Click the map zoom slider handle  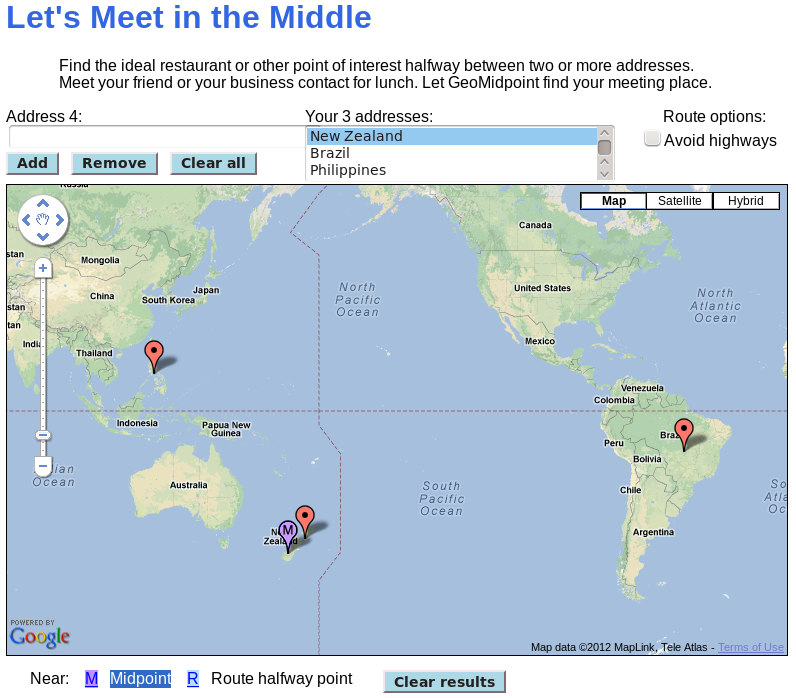coord(43,435)
